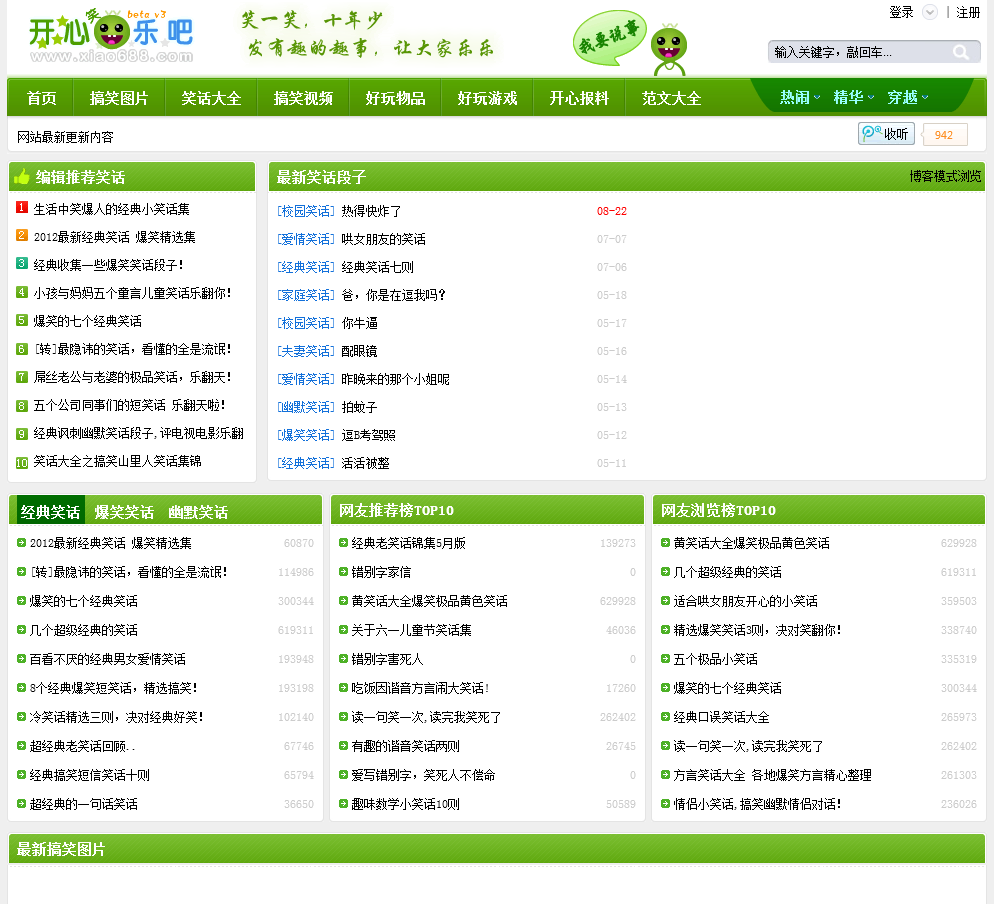Open 趣味数学小笑话10则
Viewport: 994px width, 904px height.
(406, 804)
